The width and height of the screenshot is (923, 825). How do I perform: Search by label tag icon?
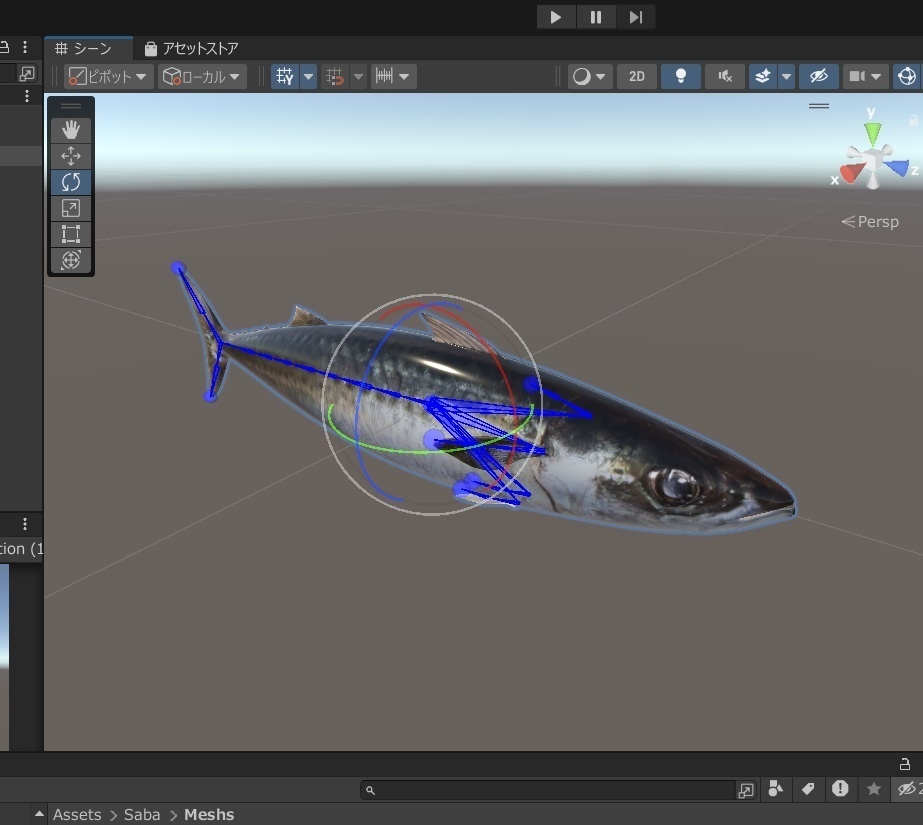pyautogui.click(x=808, y=789)
